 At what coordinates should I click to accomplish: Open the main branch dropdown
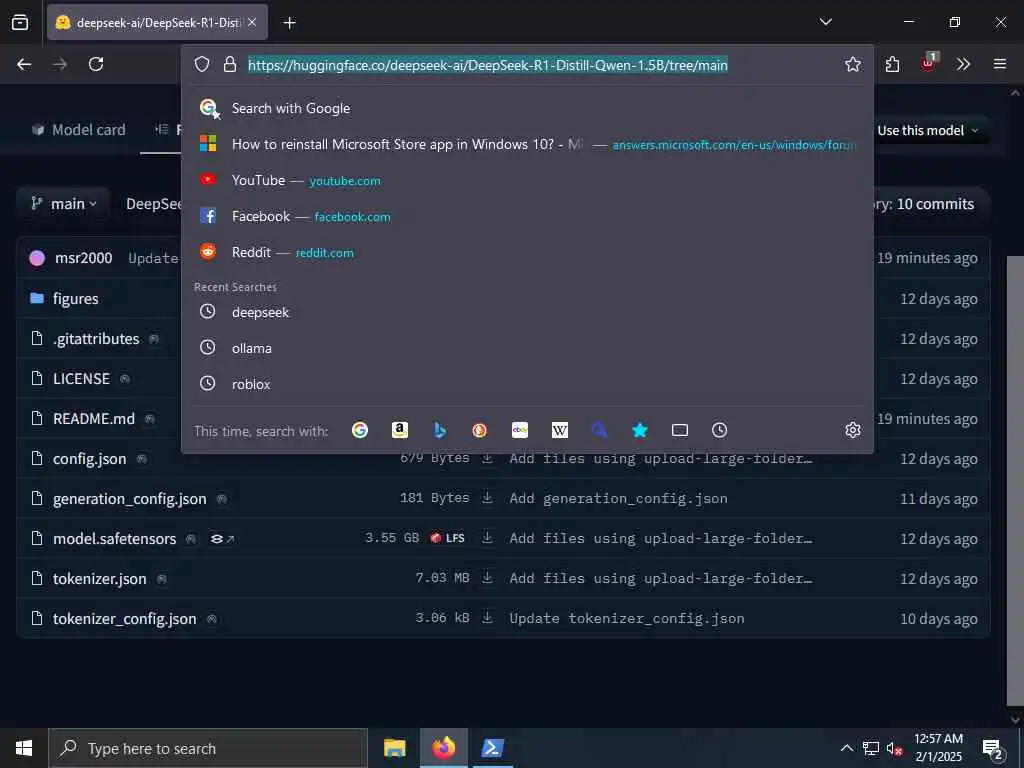(63, 204)
